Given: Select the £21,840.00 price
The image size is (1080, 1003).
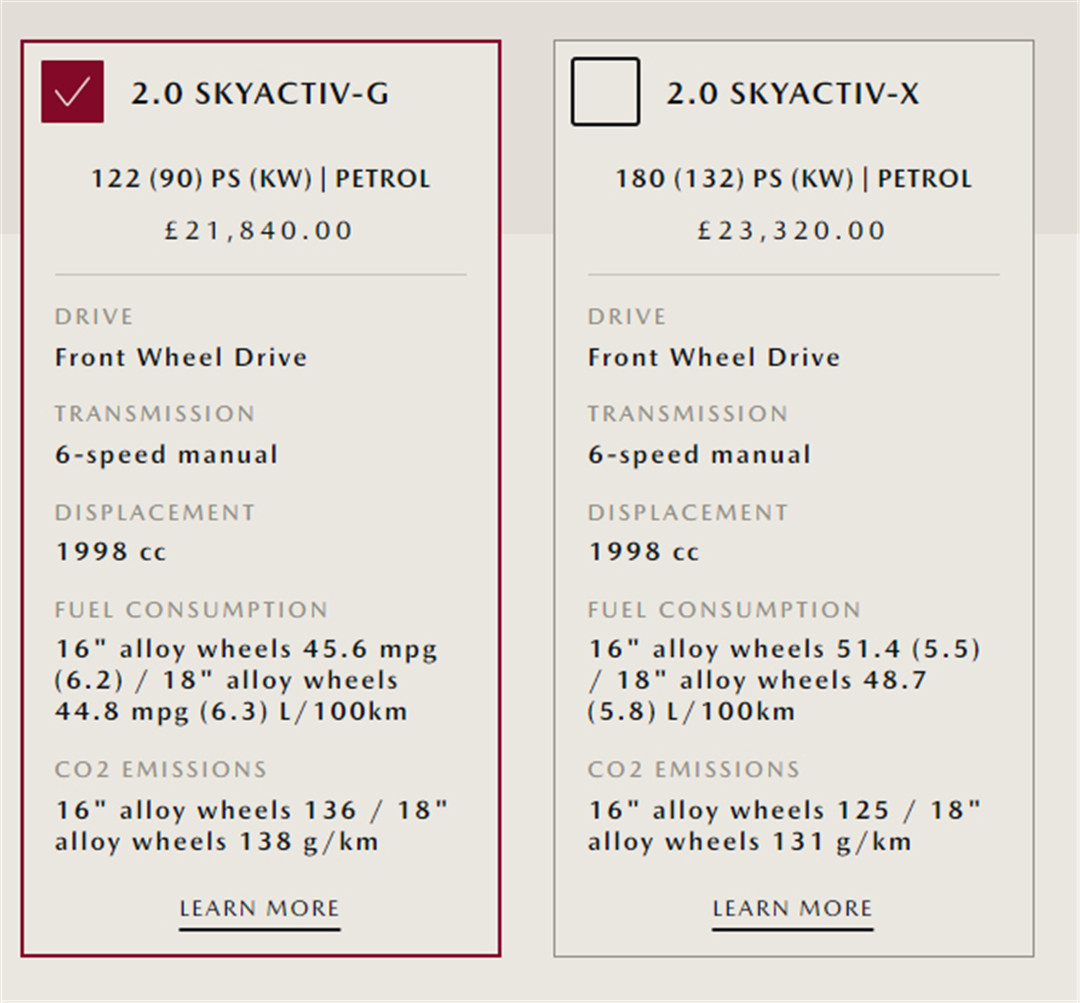Looking at the screenshot, I should coord(260,231).
